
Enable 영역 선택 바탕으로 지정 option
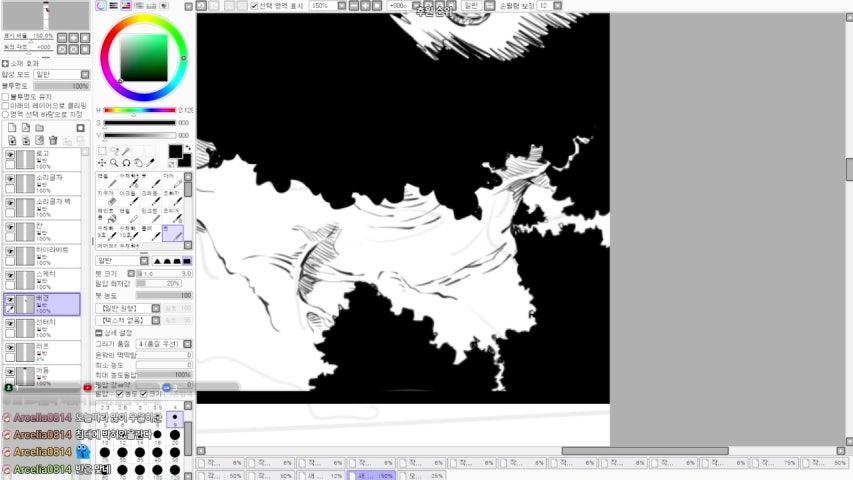click(5, 114)
